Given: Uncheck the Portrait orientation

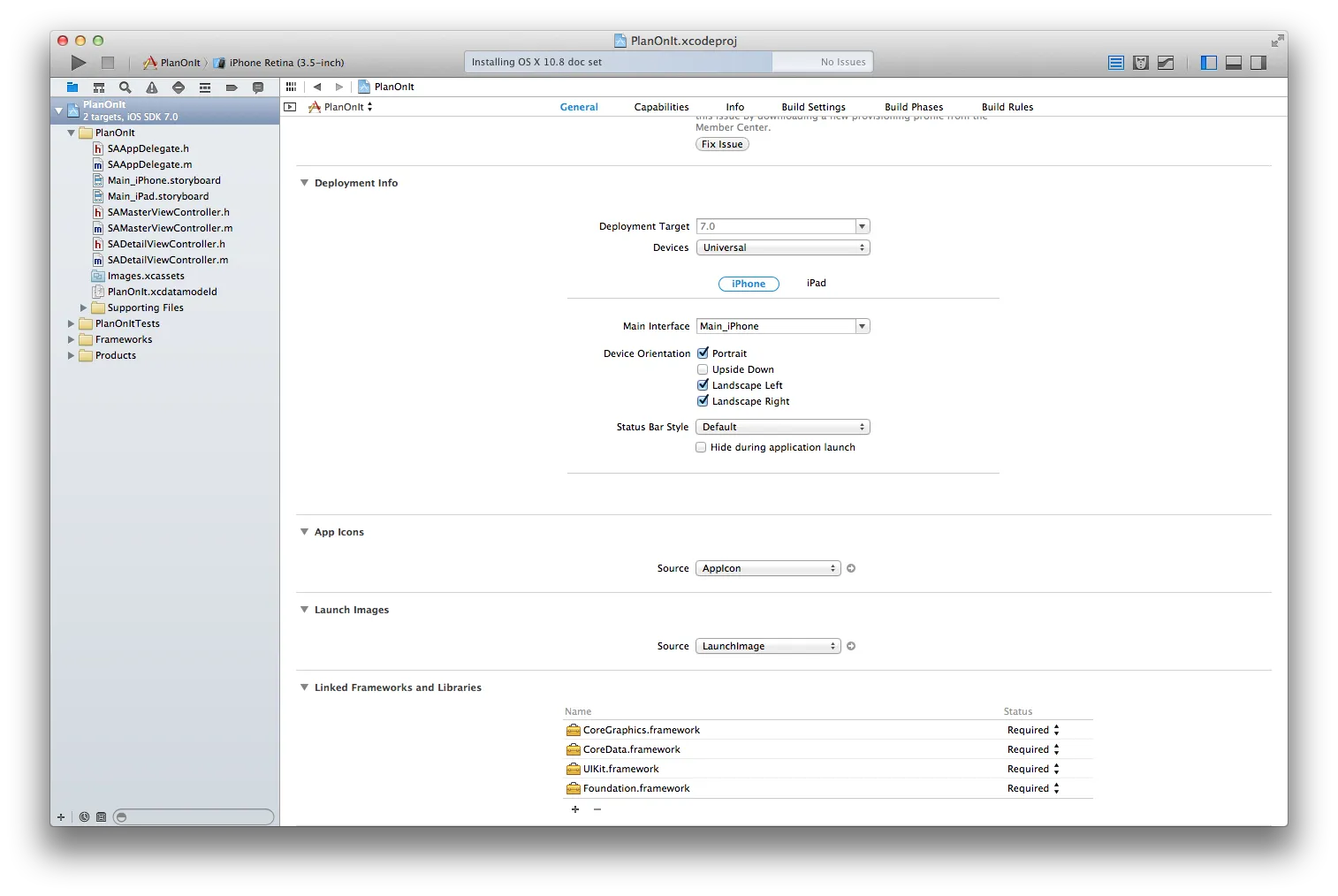Looking at the screenshot, I should tap(703, 353).
